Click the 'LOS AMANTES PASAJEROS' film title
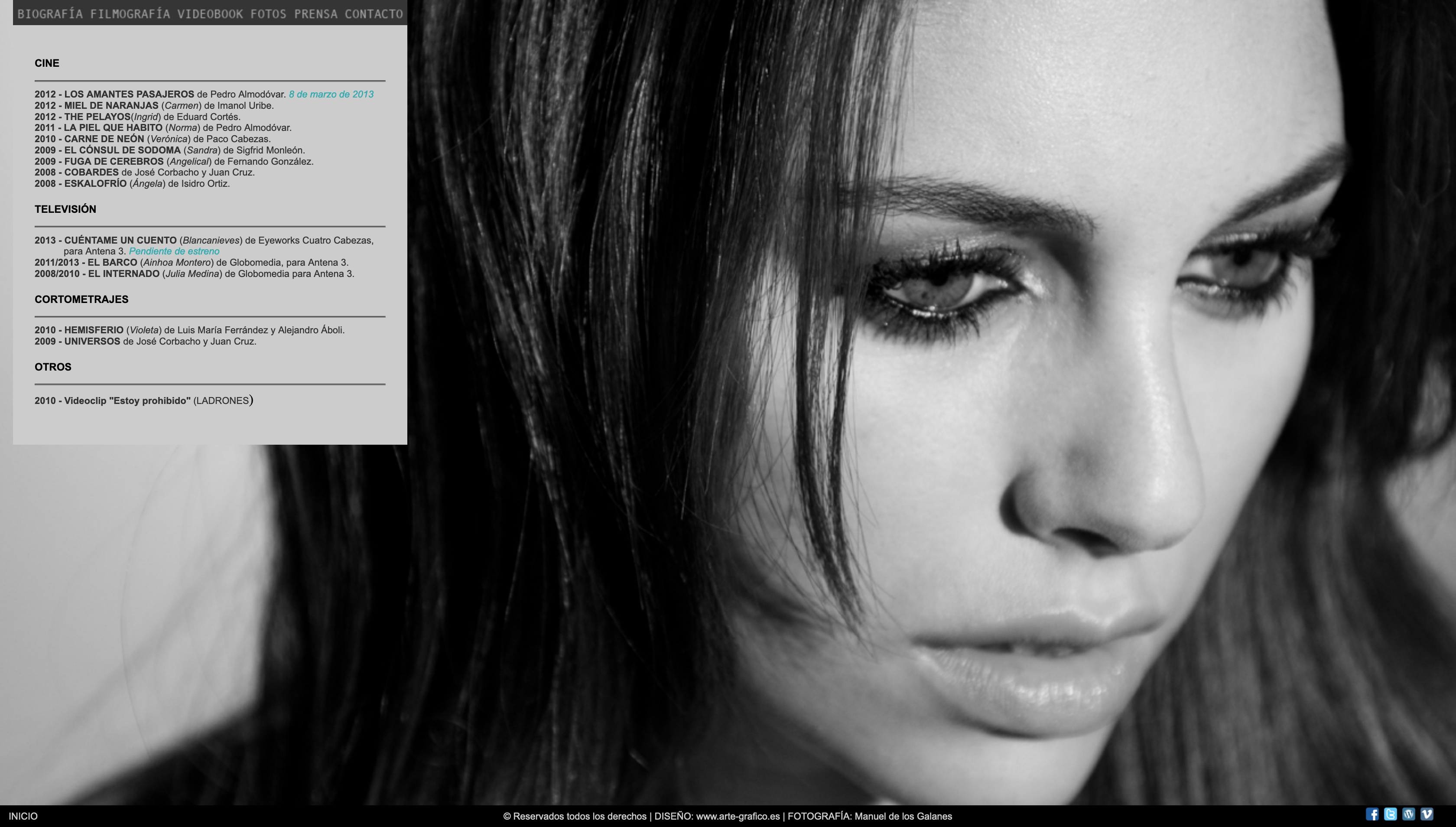 [x=129, y=94]
